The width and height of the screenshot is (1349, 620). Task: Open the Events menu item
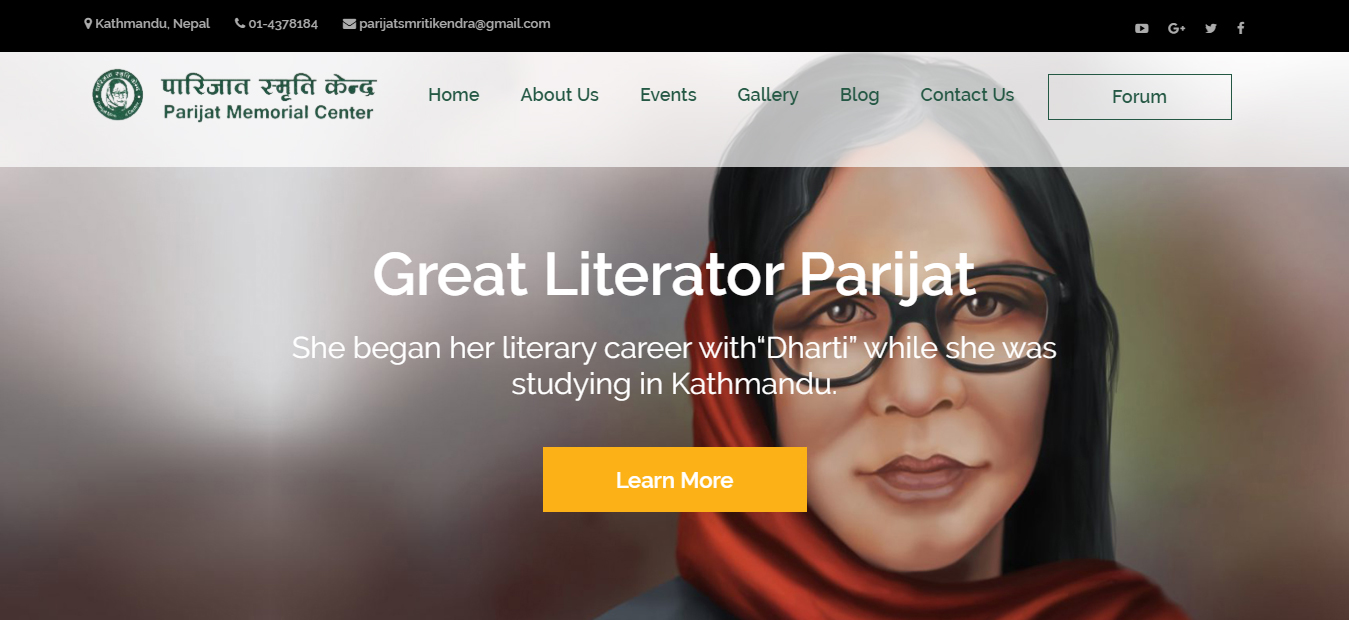(x=668, y=95)
